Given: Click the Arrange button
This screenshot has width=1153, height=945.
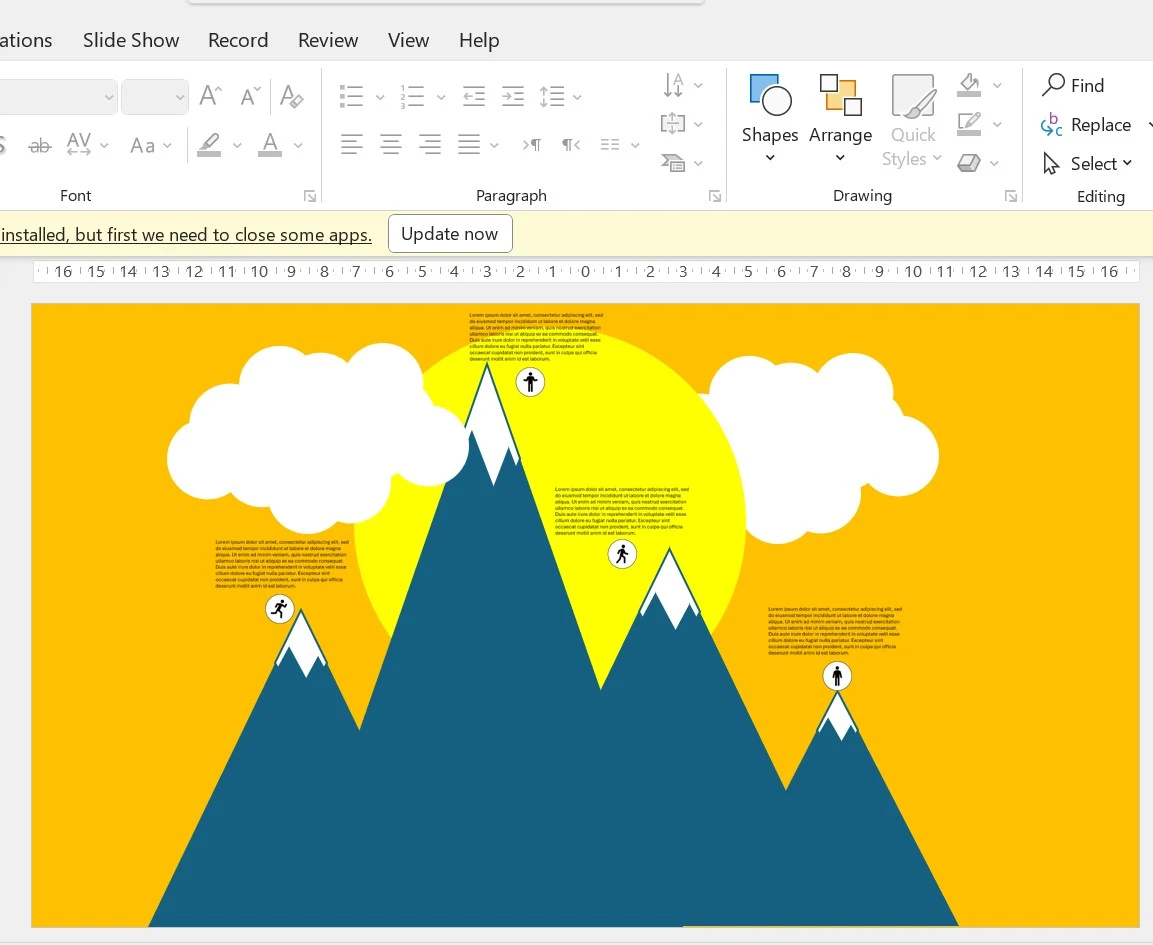Looking at the screenshot, I should 840,119.
